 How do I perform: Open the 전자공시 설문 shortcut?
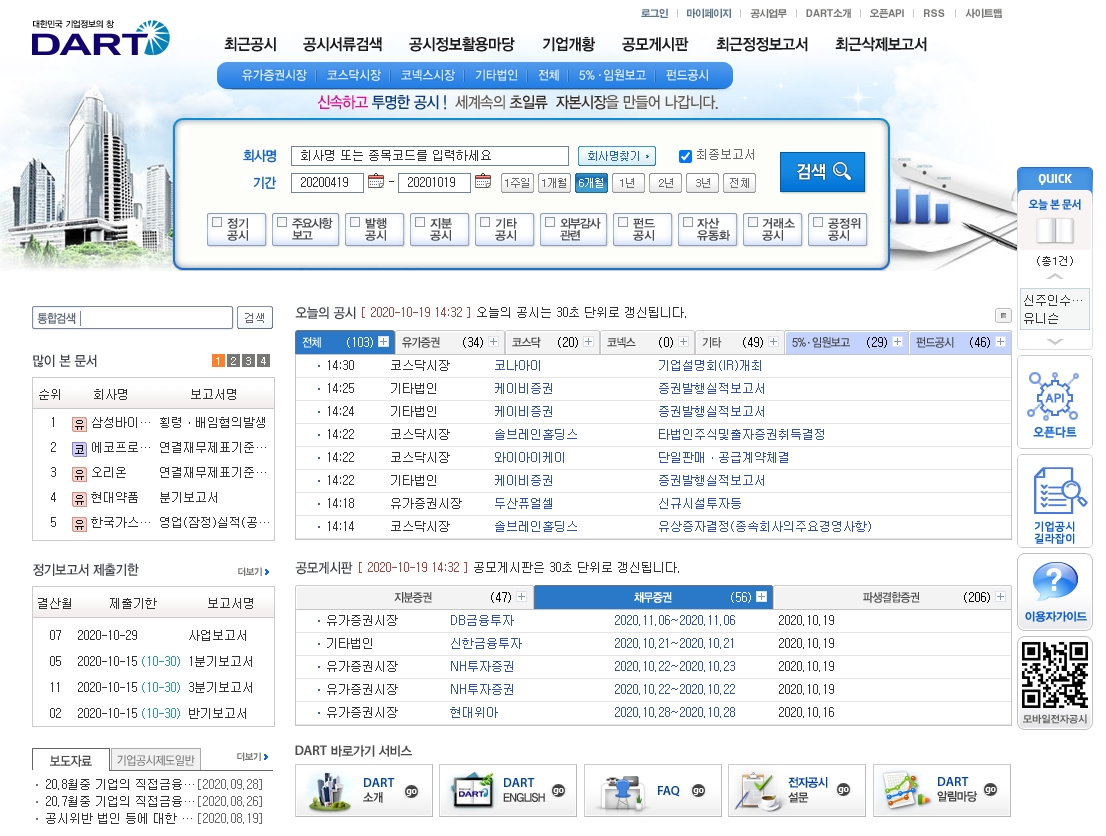797,790
